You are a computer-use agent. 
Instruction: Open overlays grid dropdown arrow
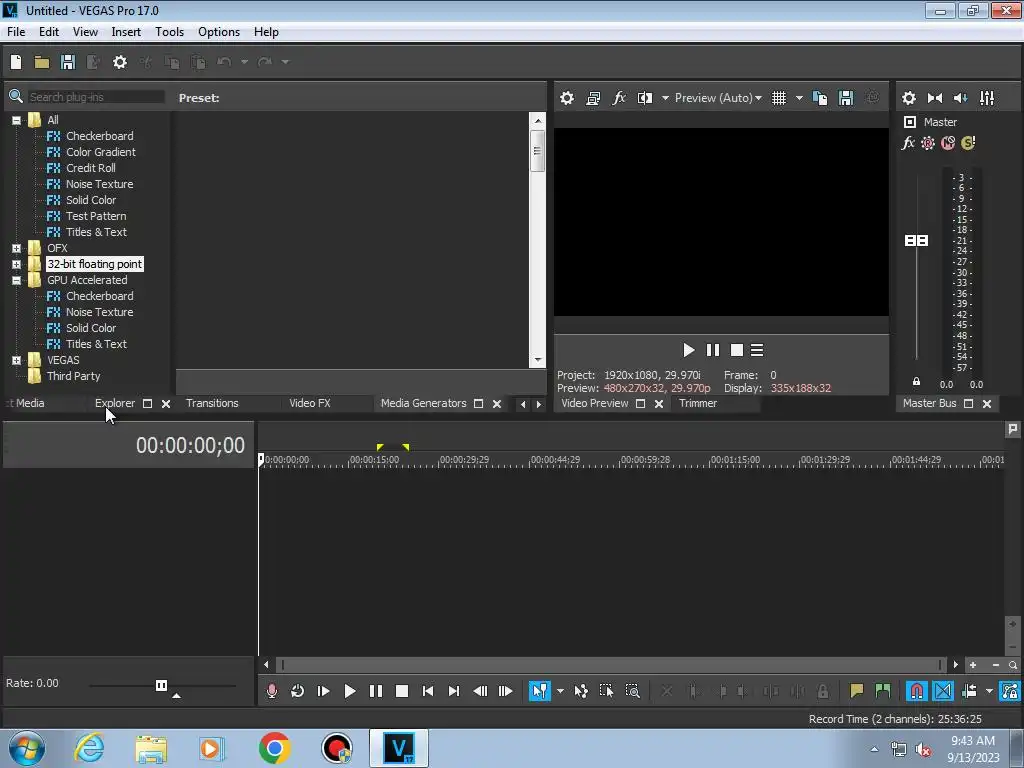pos(799,98)
